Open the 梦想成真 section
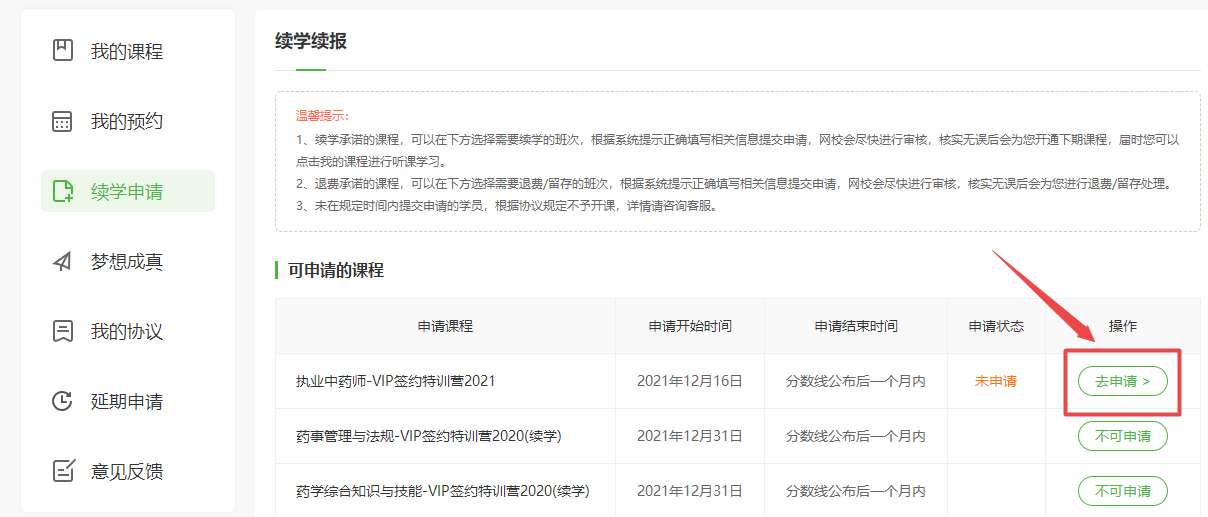 pyautogui.click(x=126, y=261)
